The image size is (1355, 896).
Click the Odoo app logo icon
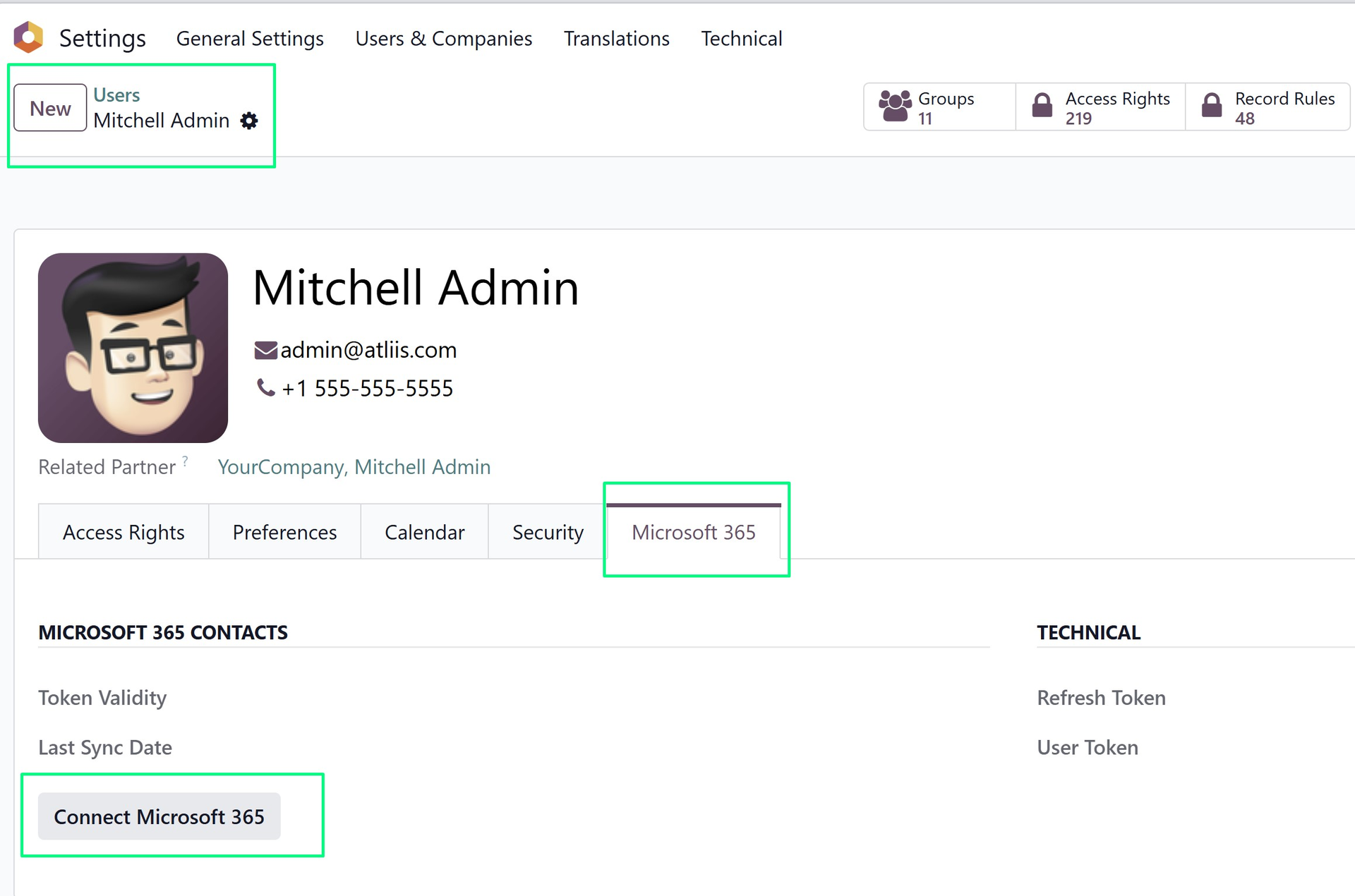[x=29, y=37]
